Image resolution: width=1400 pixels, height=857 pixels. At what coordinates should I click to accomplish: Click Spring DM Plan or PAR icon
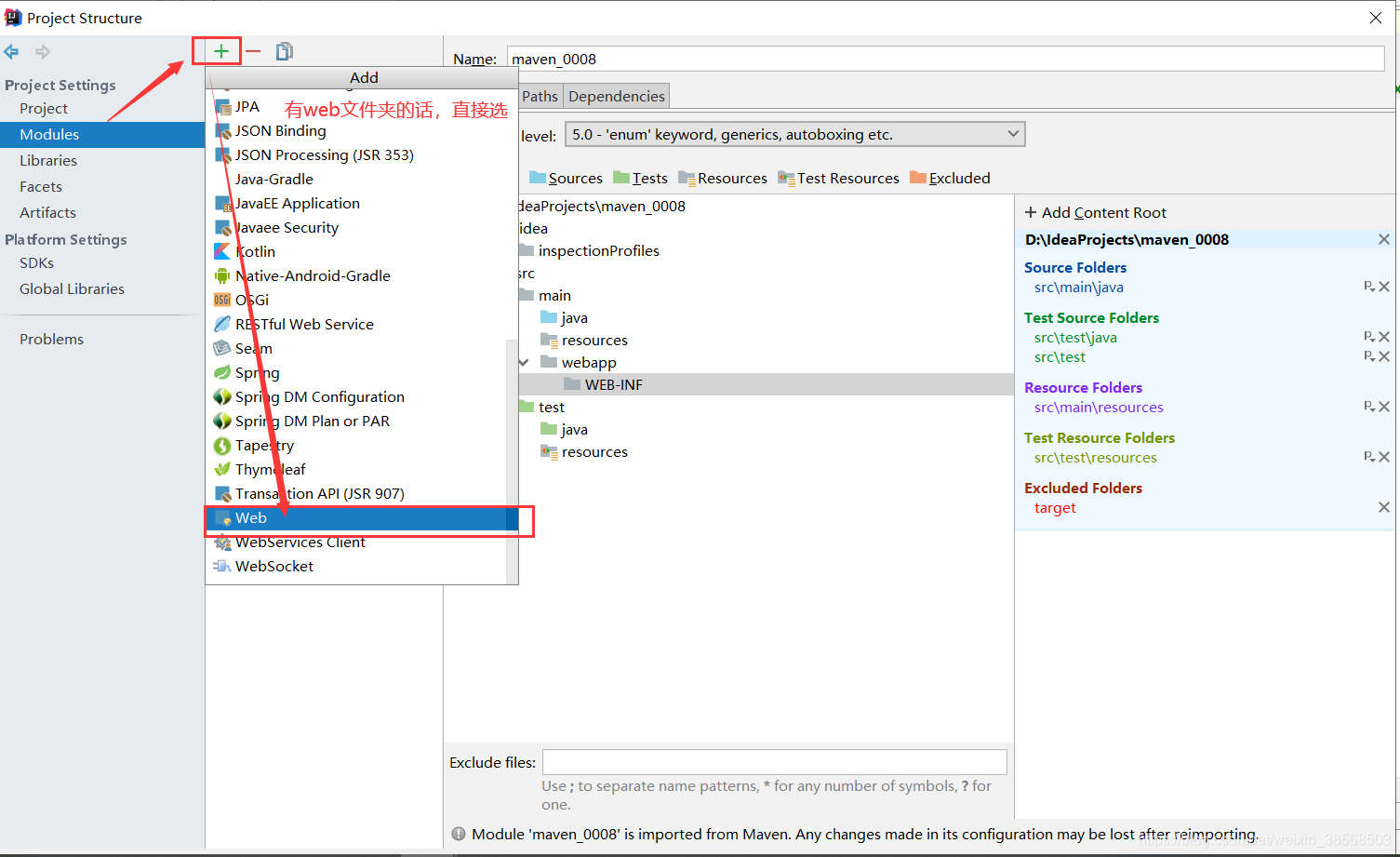tap(222, 422)
